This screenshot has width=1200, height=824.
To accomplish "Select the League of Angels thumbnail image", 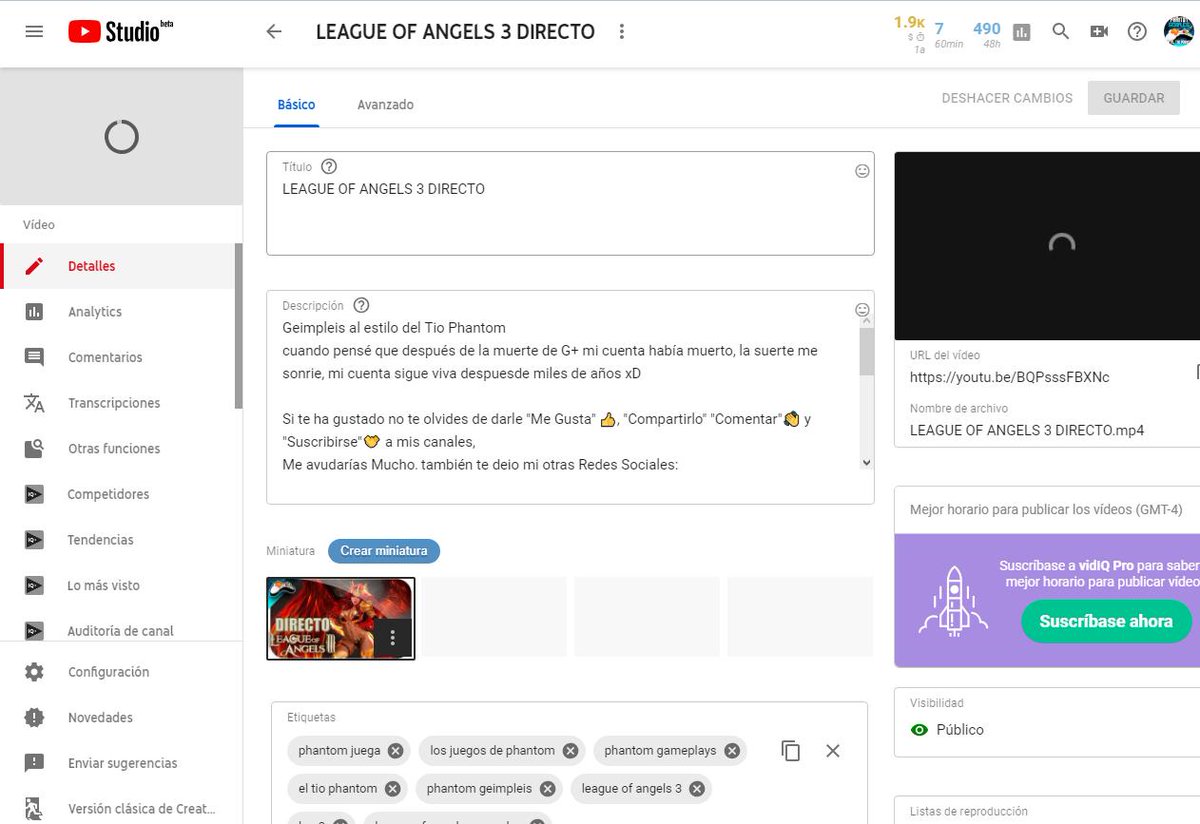I will coord(340,619).
